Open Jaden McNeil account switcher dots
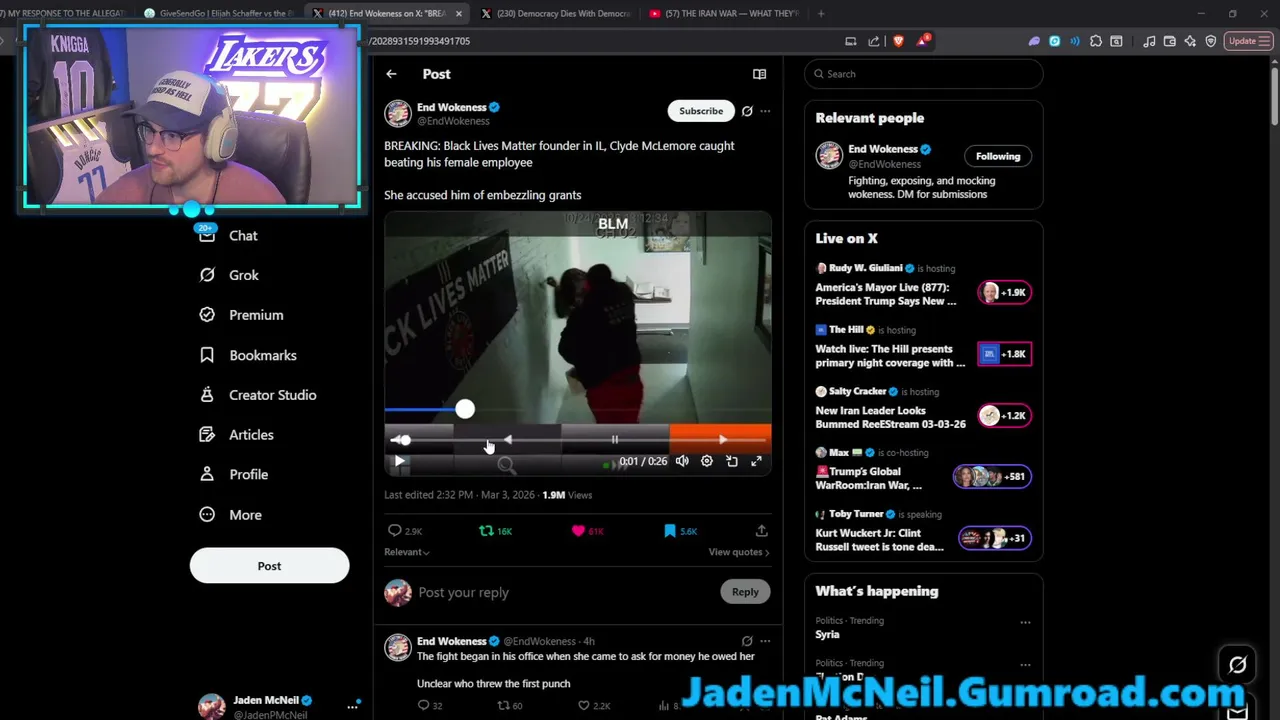Screen dimensions: 1280x720 point(352,707)
